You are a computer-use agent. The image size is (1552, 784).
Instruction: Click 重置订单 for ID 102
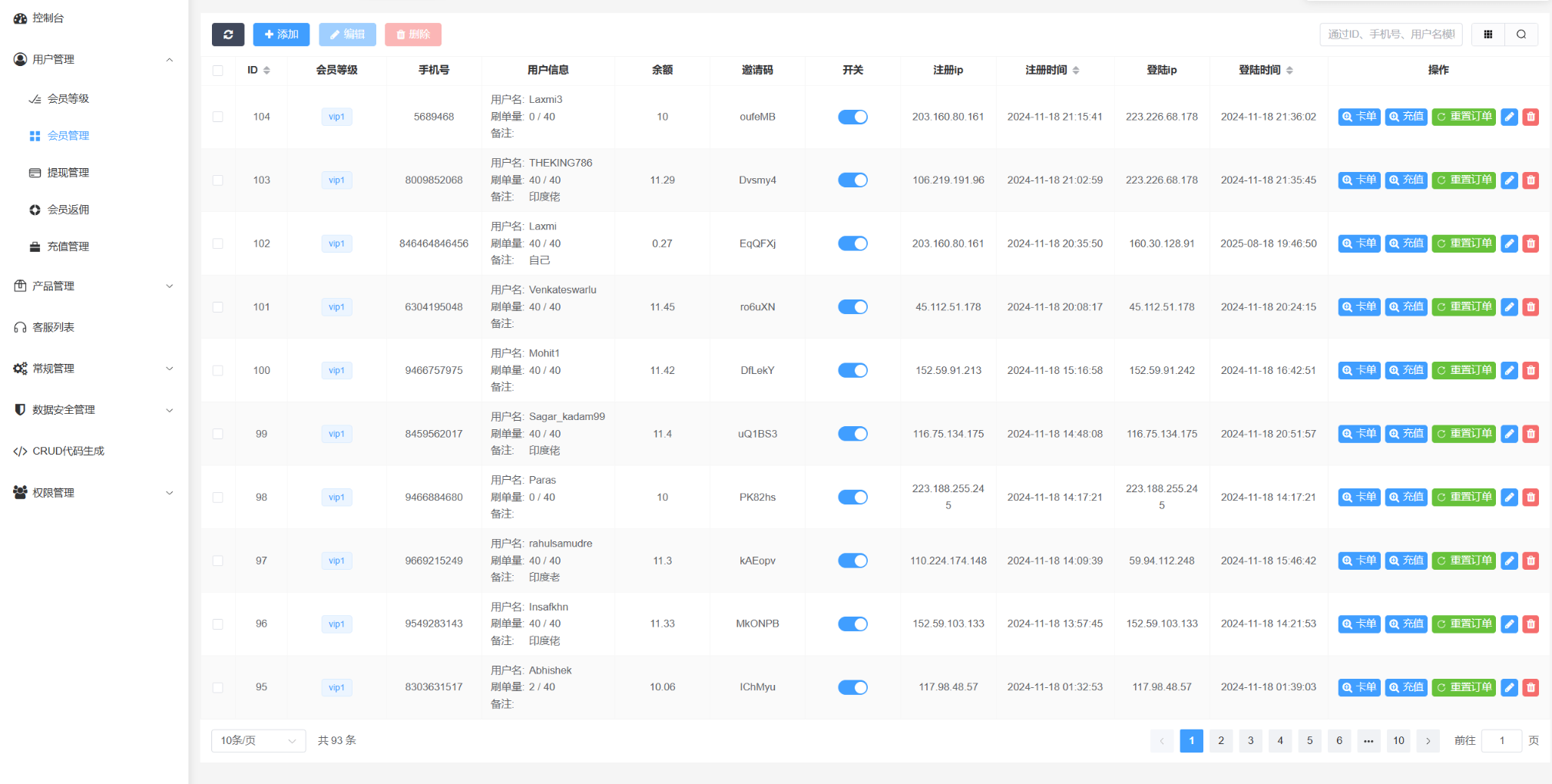pos(1463,243)
